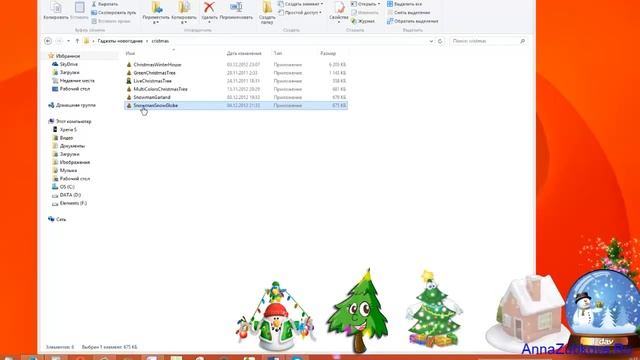Viewport: 640px width, 360px height.
Task: Open Загрузки under Этот компьютер
Action: (x=65, y=154)
